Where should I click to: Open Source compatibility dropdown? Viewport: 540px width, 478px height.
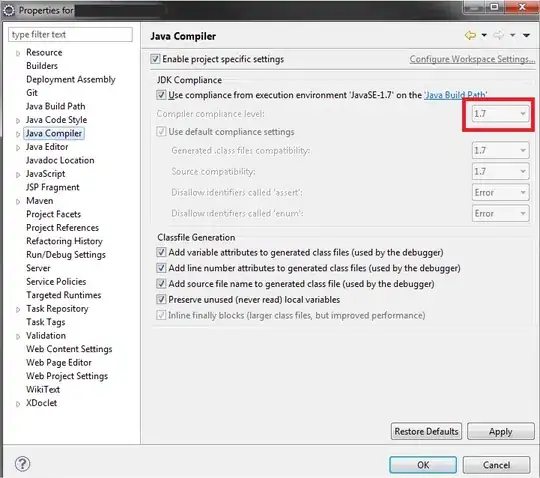(x=500, y=171)
